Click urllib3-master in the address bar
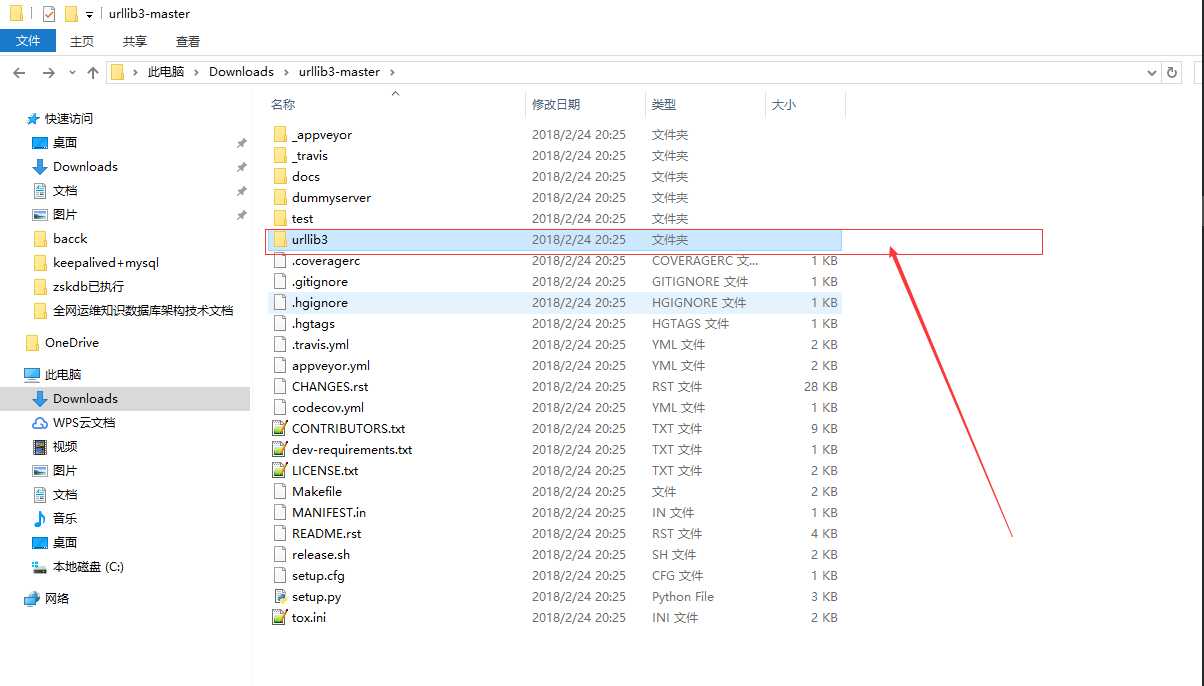Viewport: 1204px width, 686px height. [339, 72]
